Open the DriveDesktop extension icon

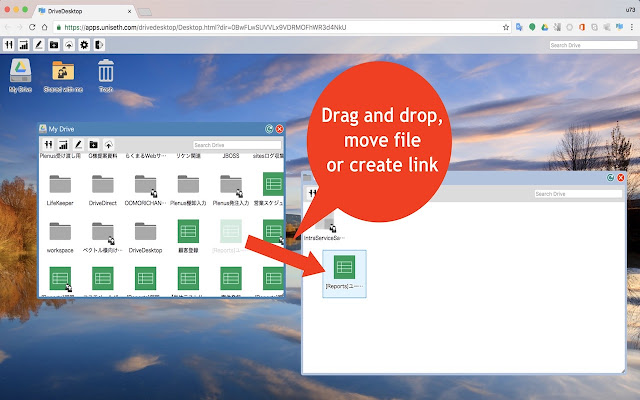click(620, 27)
